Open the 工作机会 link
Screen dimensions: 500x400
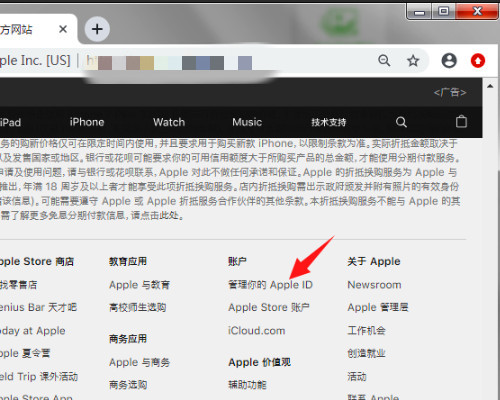(x=366, y=330)
